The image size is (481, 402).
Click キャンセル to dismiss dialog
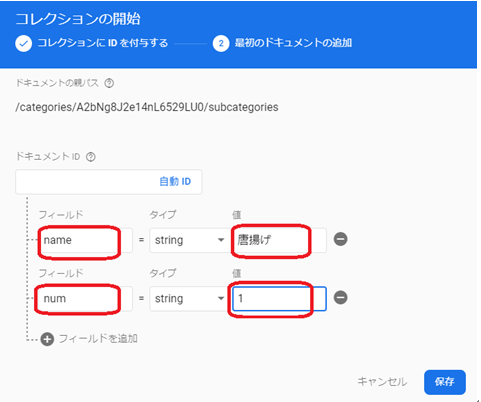pyautogui.click(x=382, y=382)
